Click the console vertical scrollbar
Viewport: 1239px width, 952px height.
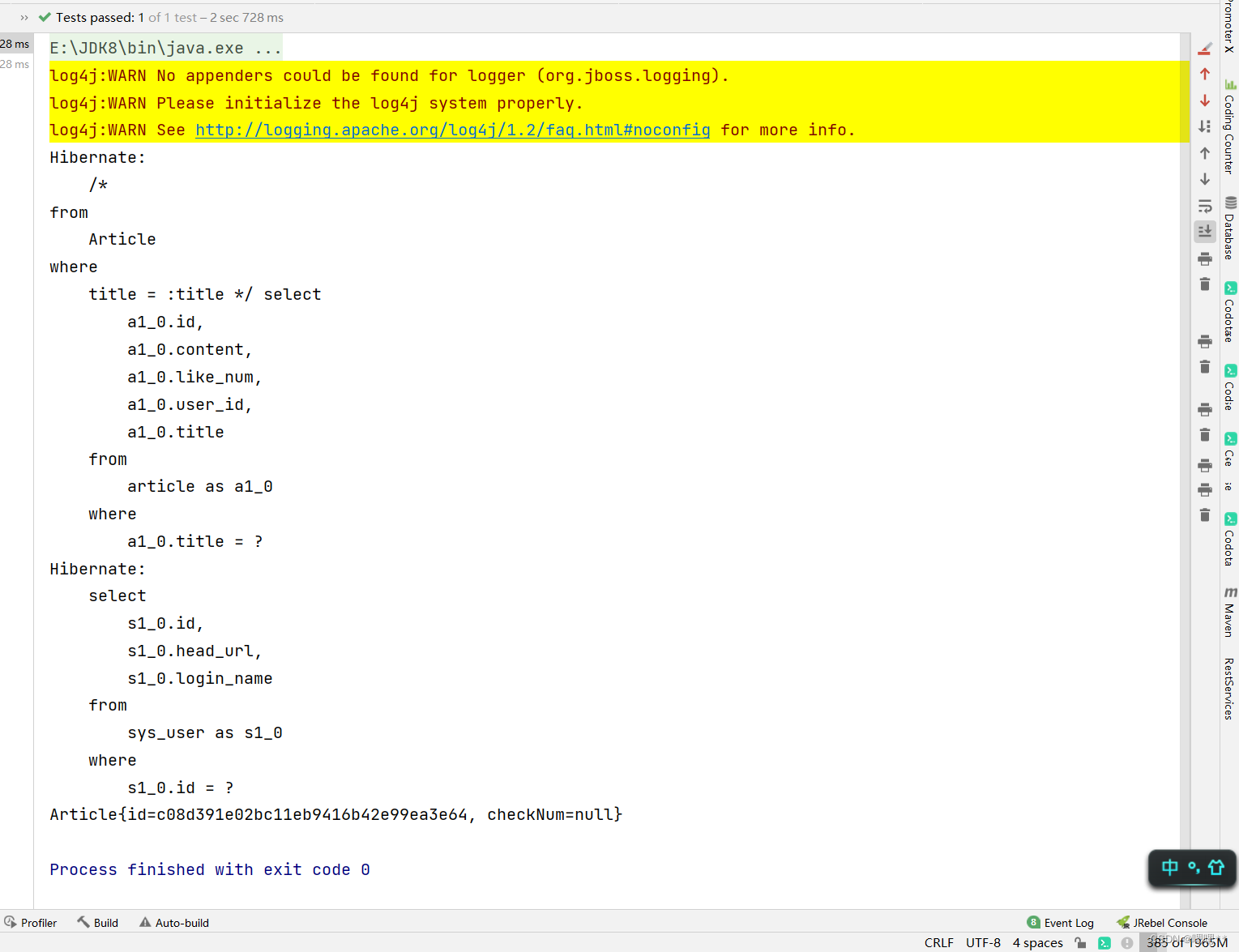(1185, 470)
